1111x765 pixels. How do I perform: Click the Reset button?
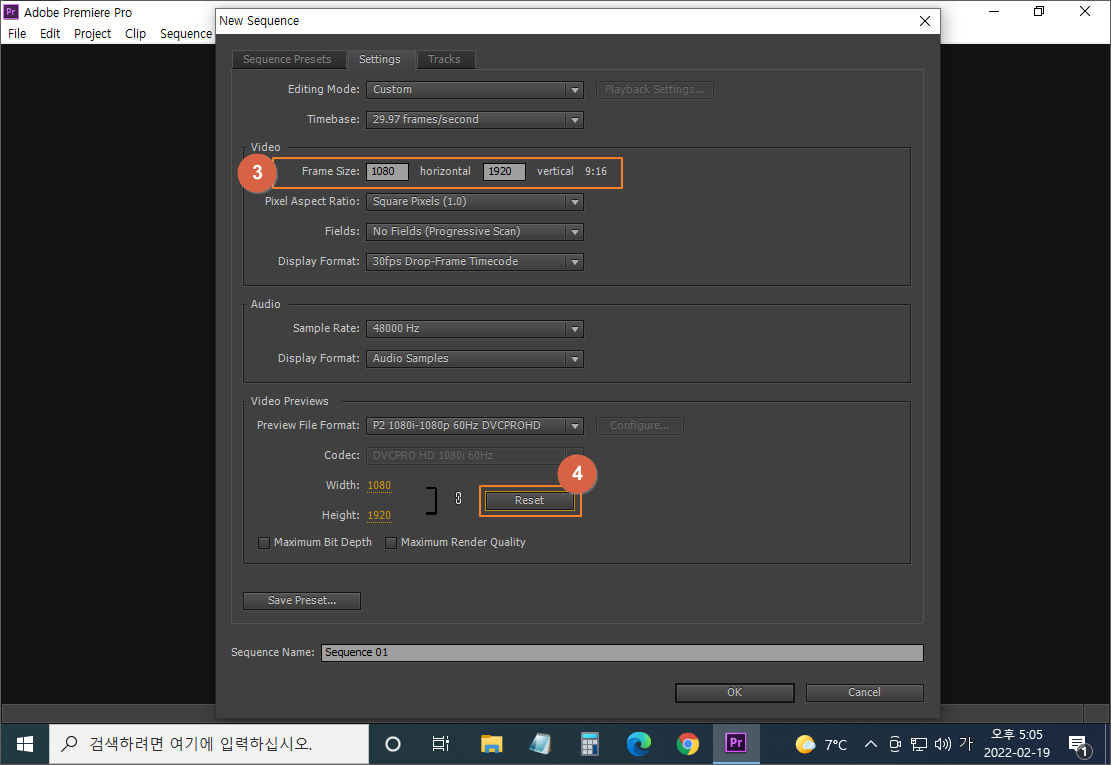(529, 500)
